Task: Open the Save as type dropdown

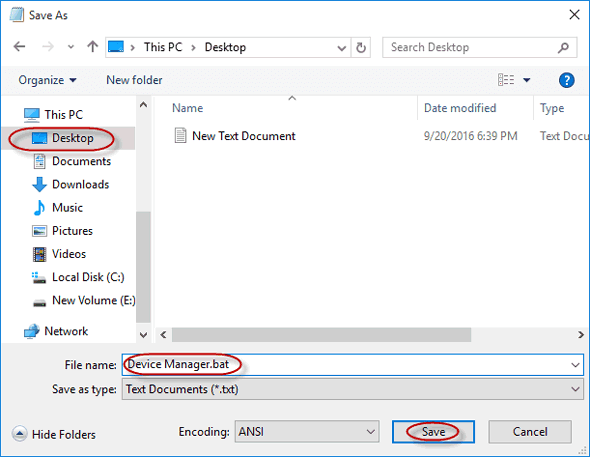Action: point(353,389)
